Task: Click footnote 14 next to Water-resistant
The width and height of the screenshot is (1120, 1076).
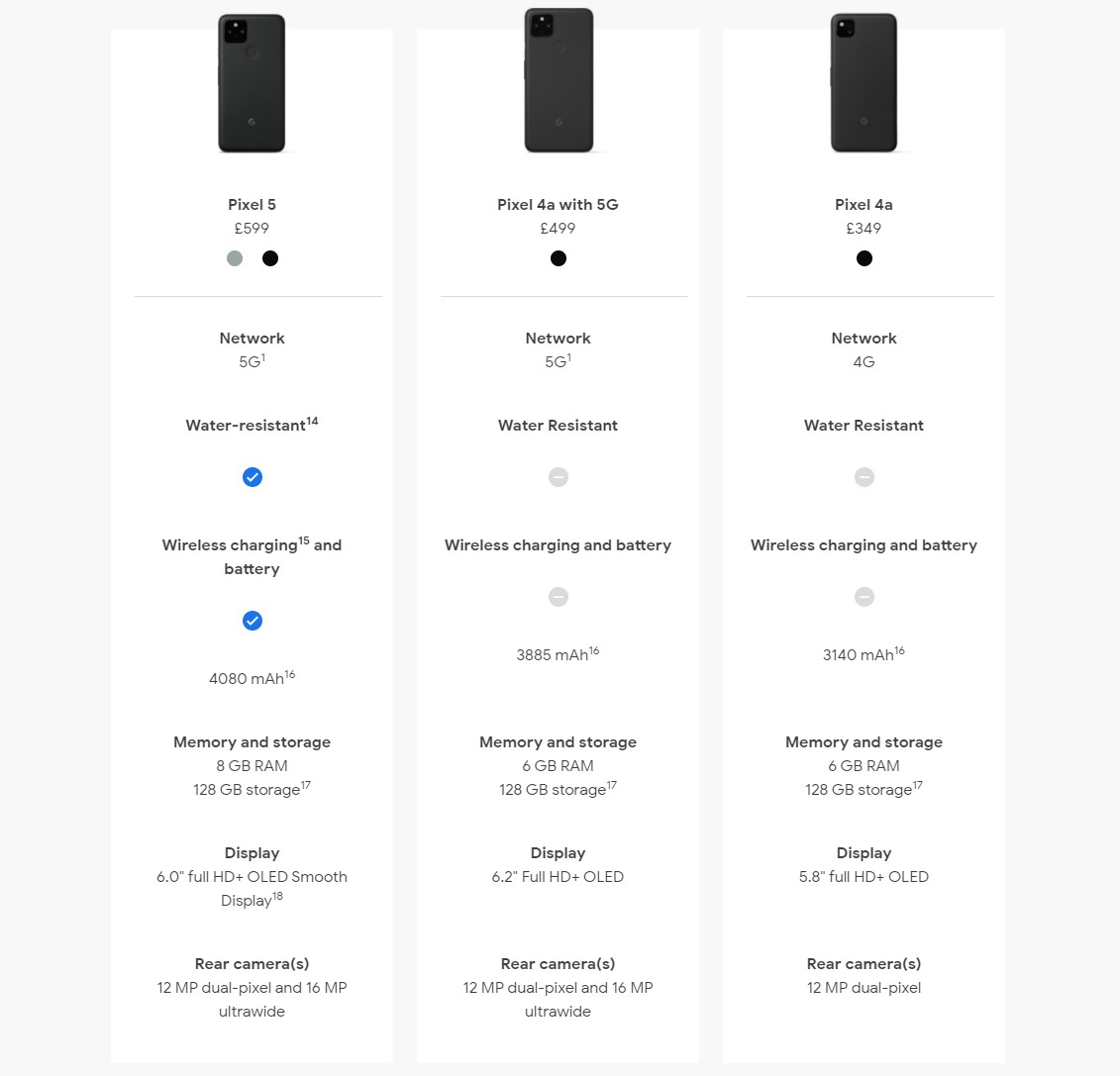Action: [313, 422]
